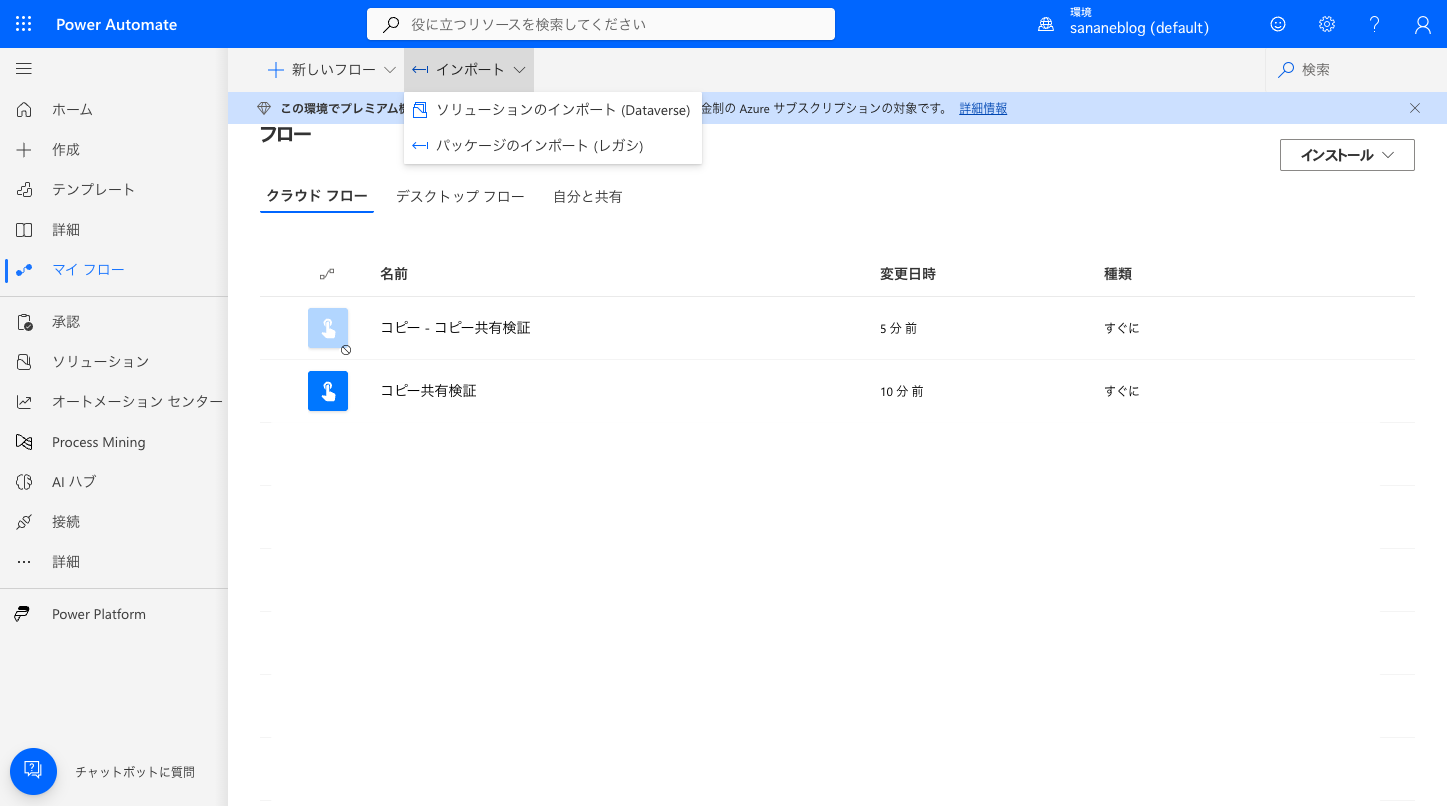Screen dimensions: 1447x806
Task: Click the magnifier icon in the 検索 field
Action: [x=1286, y=70]
